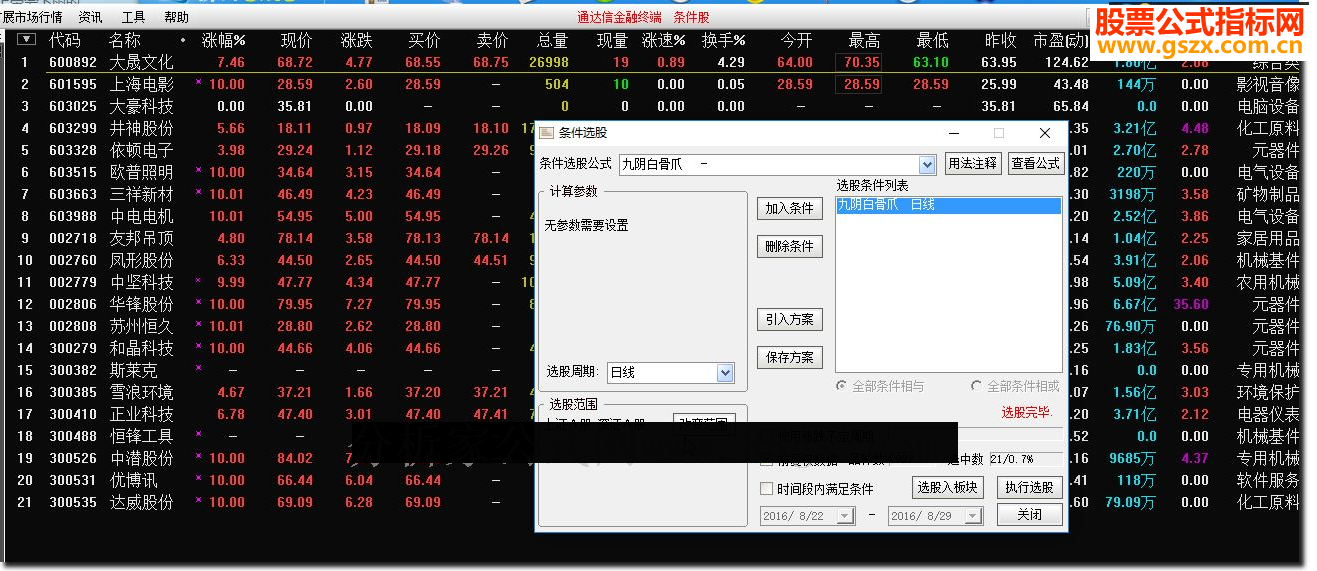Click 加入条件 to add condition
1317x571 pixels.
(790, 208)
